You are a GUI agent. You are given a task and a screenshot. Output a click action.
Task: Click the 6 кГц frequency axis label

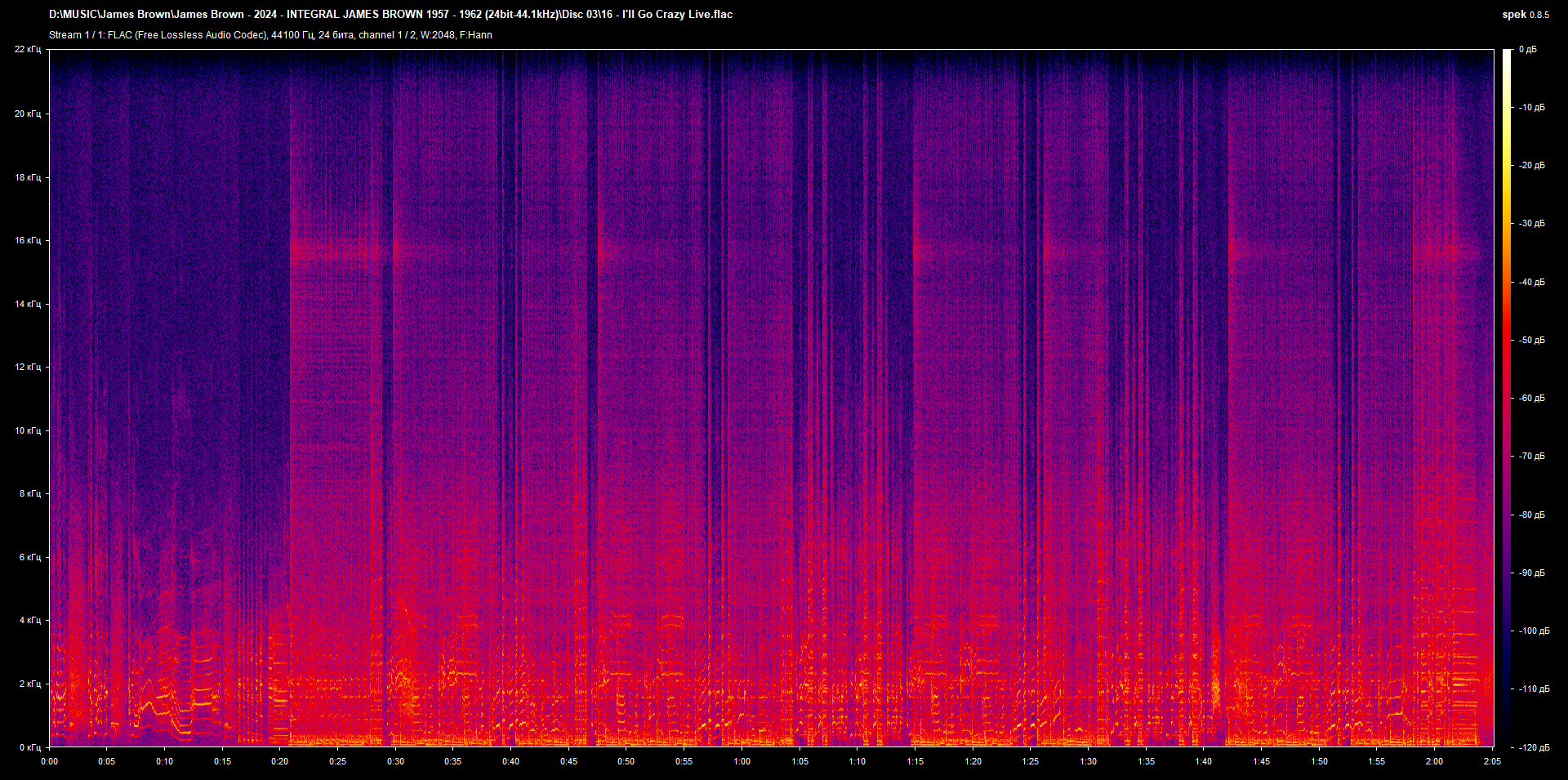30,557
